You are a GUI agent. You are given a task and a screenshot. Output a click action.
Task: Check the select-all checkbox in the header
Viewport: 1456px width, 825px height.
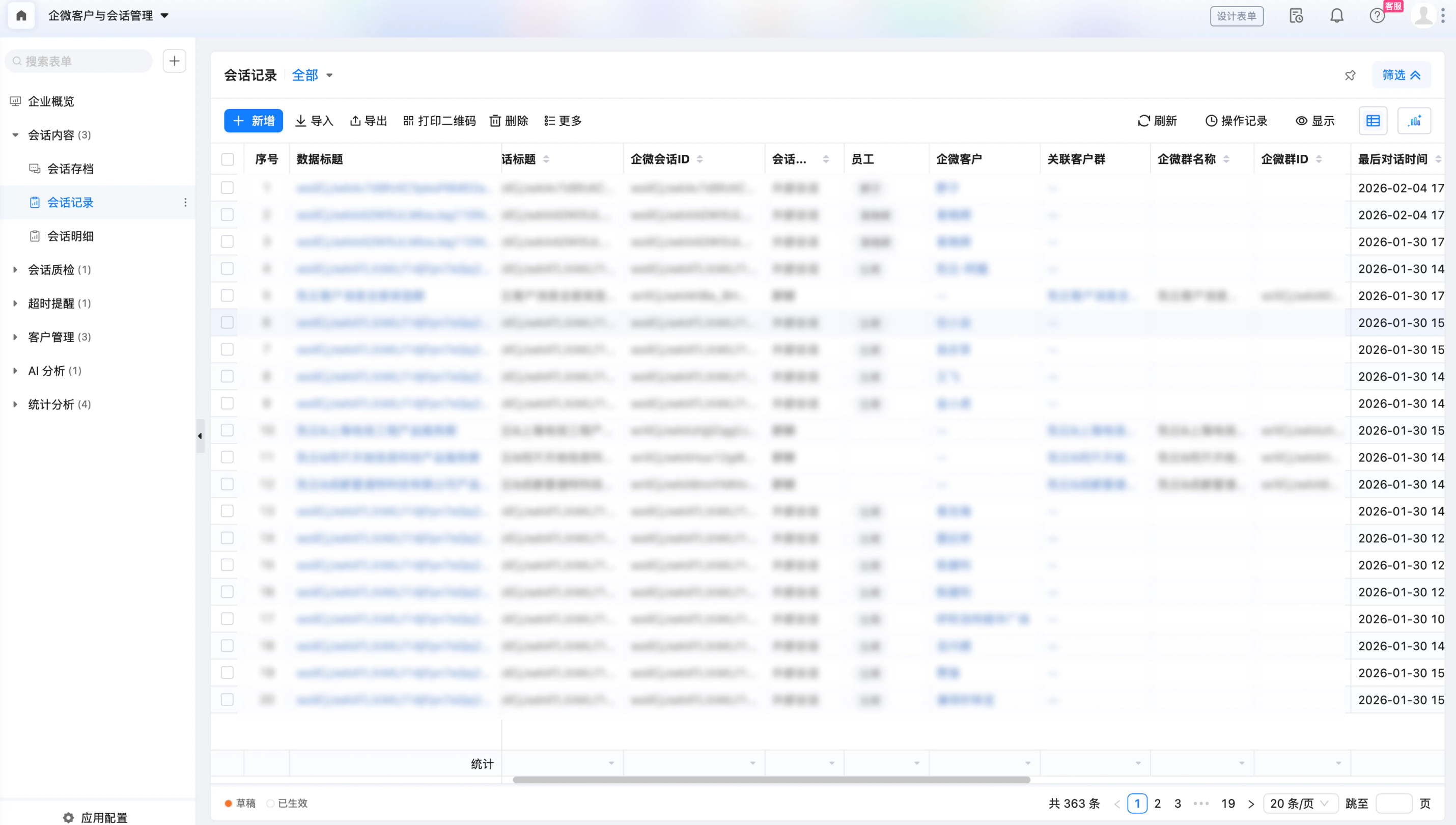[227, 159]
